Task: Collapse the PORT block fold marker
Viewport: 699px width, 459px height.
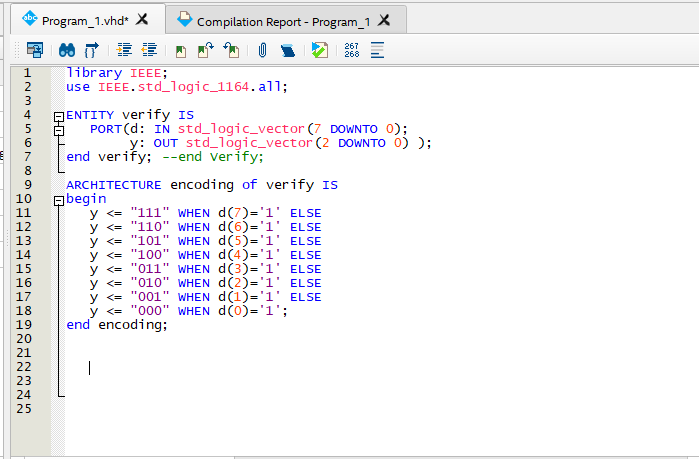Action: pos(59,131)
